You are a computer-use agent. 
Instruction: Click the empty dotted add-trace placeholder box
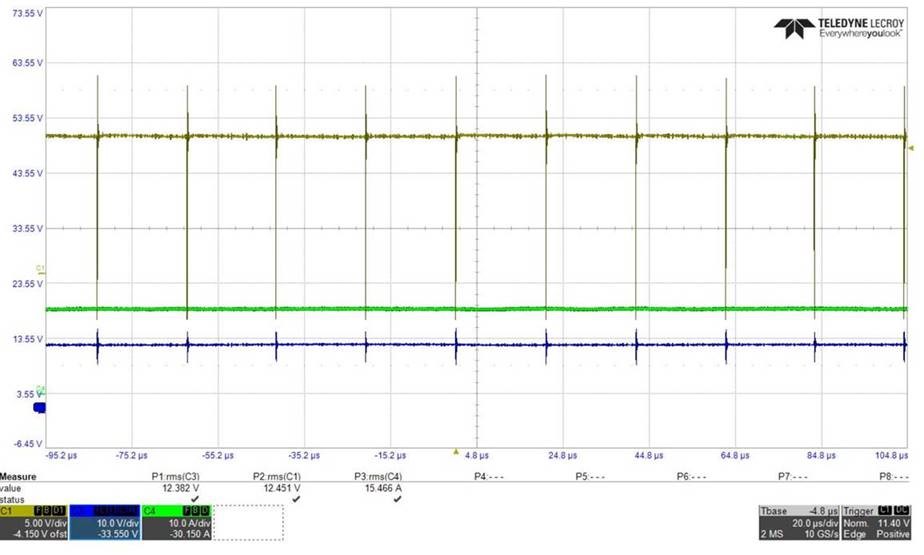tap(248, 523)
